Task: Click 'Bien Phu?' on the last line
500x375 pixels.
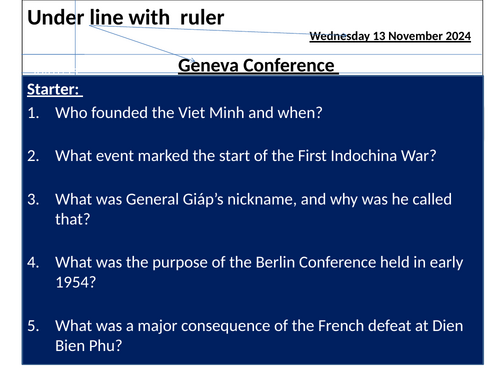Action: (89, 346)
